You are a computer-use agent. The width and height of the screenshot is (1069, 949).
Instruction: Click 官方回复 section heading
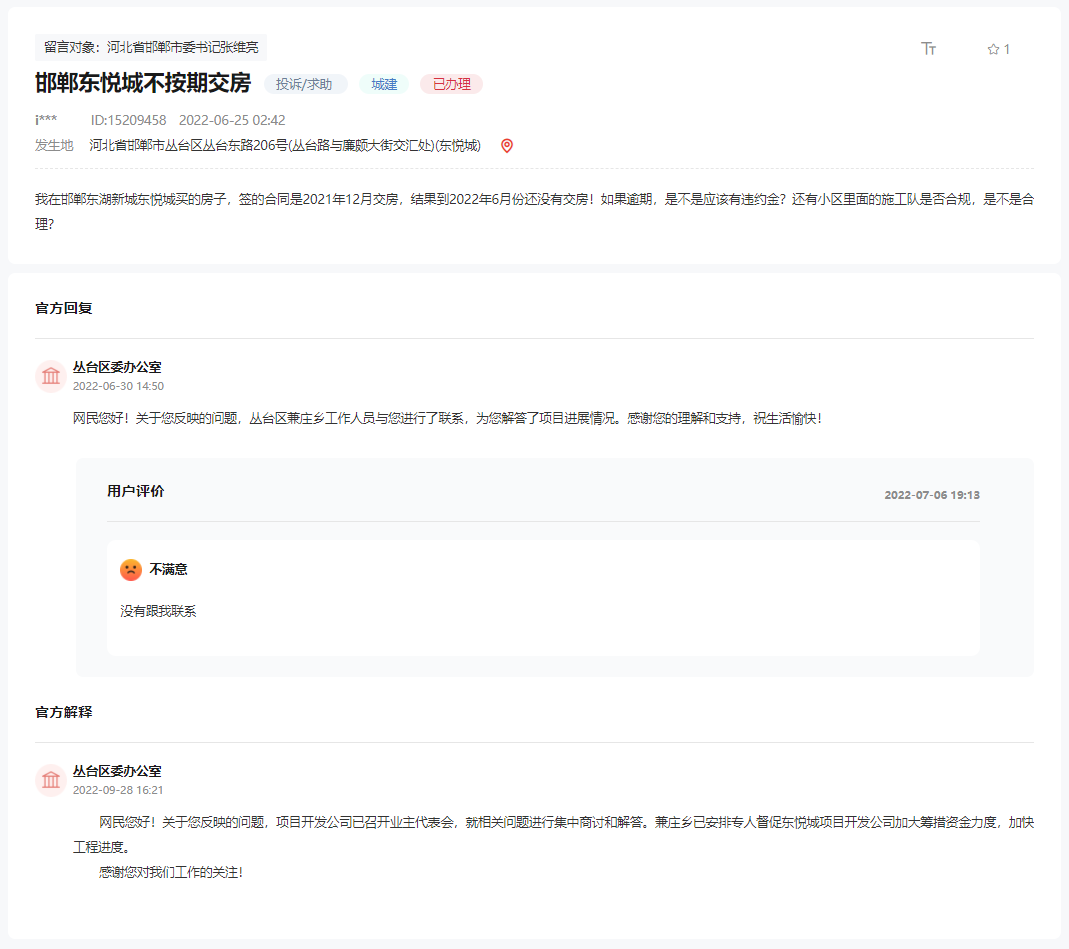pyautogui.click(x=64, y=308)
